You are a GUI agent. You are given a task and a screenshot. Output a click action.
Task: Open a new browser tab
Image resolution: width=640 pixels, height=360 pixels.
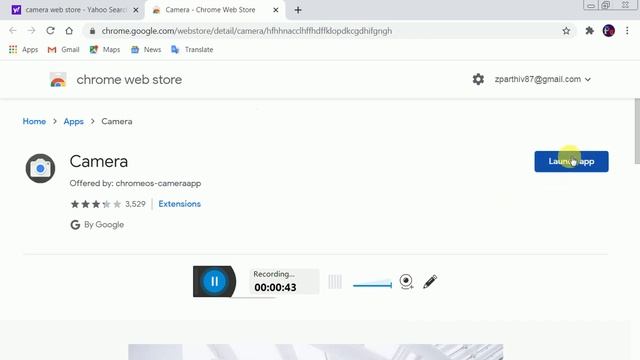pyautogui.click(x=298, y=10)
